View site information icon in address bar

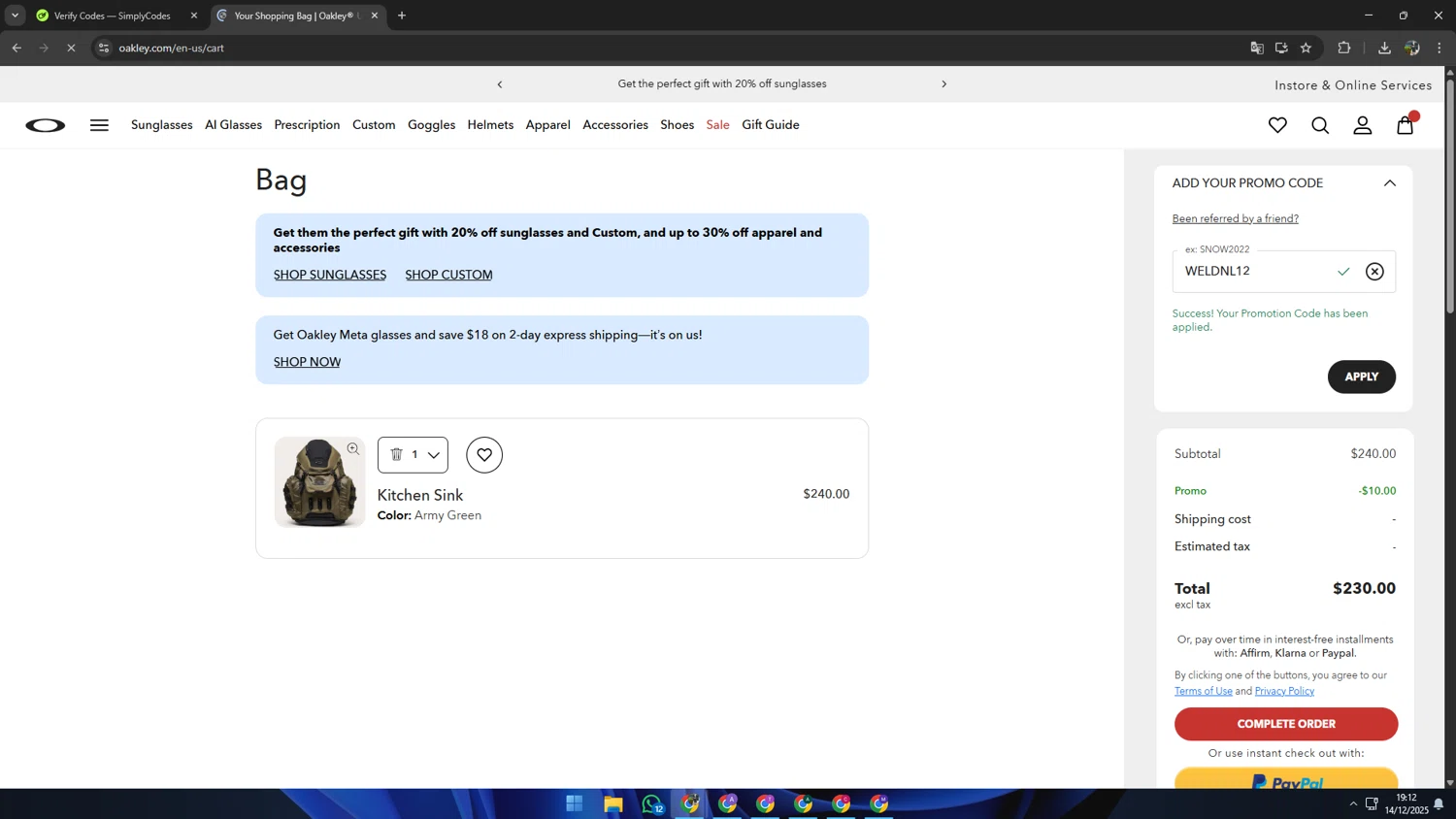(x=104, y=48)
